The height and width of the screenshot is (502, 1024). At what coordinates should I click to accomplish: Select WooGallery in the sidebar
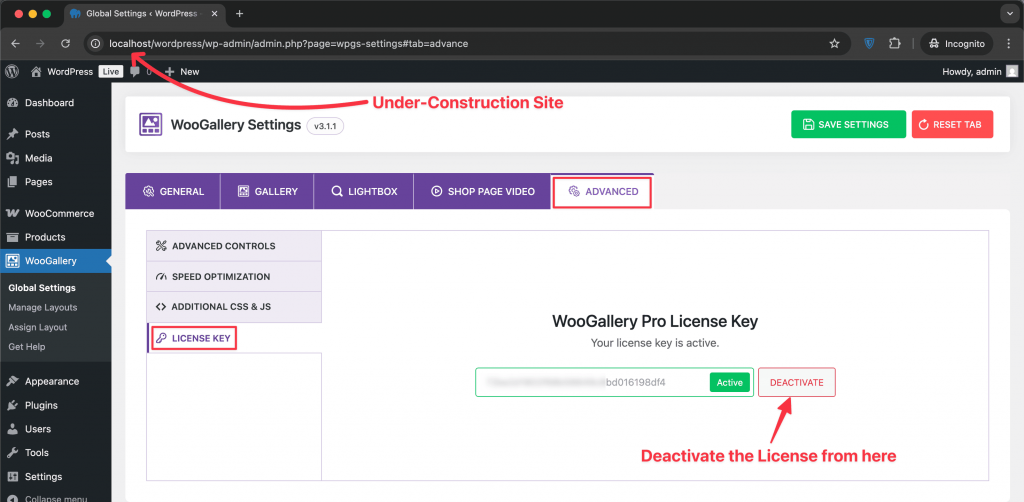(x=56, y=260)
